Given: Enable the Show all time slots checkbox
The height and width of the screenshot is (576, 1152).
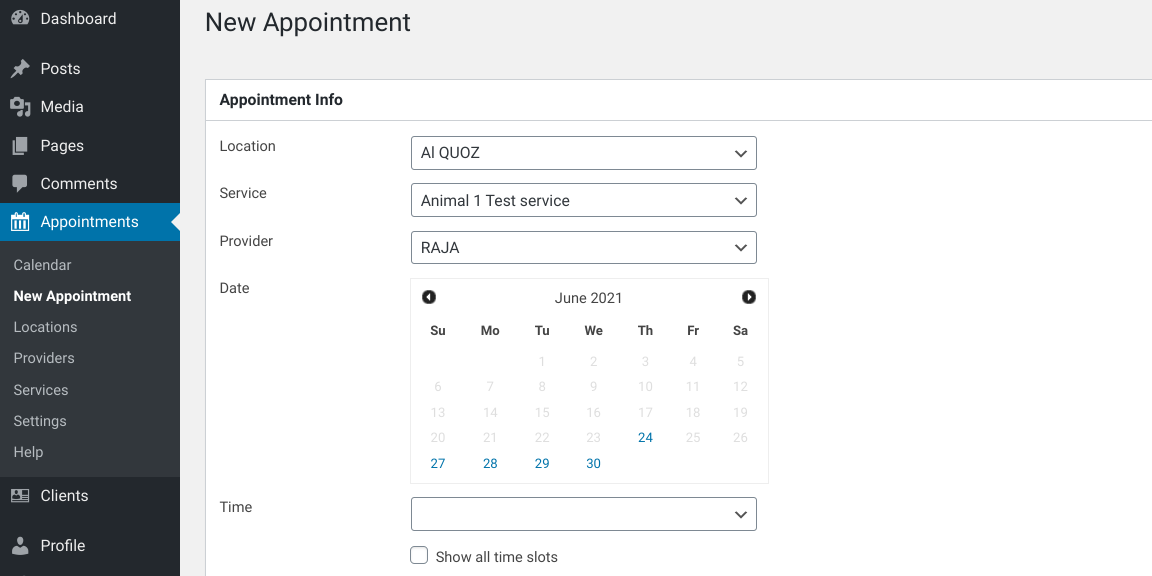Looking at the screenshot, I should tap(418, 554).
